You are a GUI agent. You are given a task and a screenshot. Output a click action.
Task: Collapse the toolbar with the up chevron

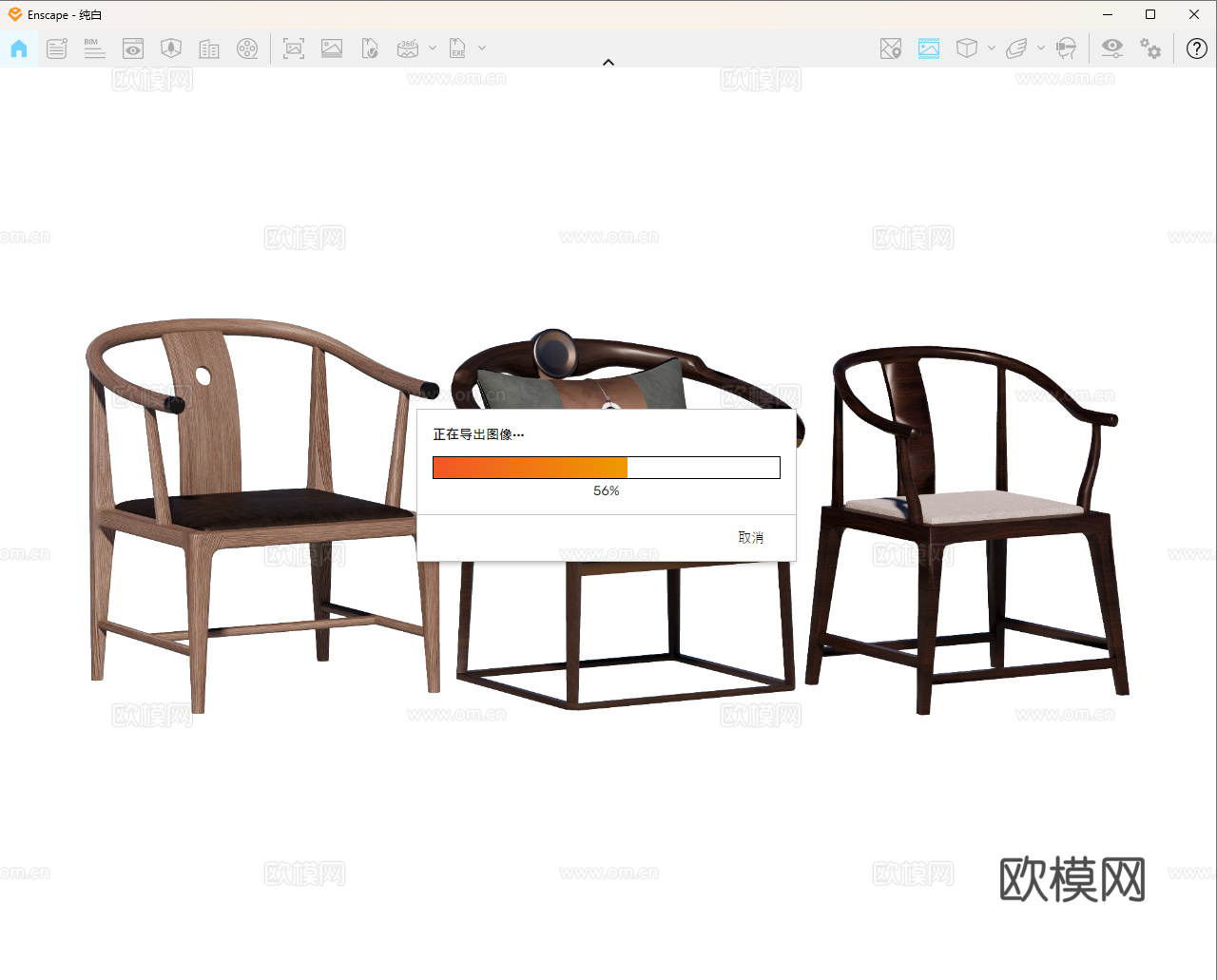pyautogui.click(x=608, y=63)
